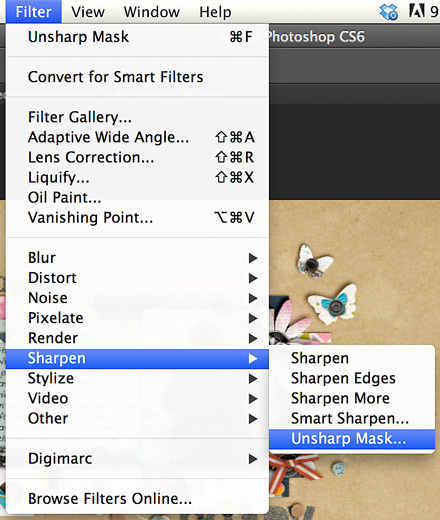Open the Digimarc submenu
The image size is (440, 520).
[137, 459]
